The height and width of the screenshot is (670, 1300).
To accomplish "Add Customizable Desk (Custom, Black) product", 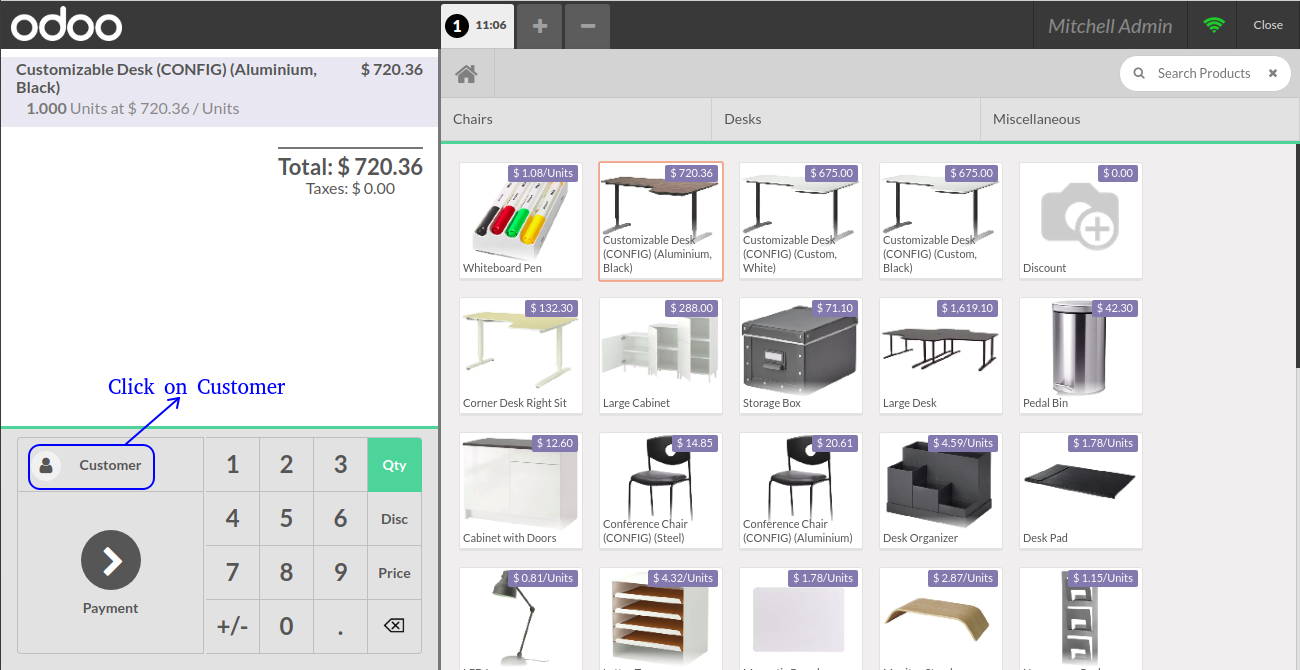I will tap(941, 221).
